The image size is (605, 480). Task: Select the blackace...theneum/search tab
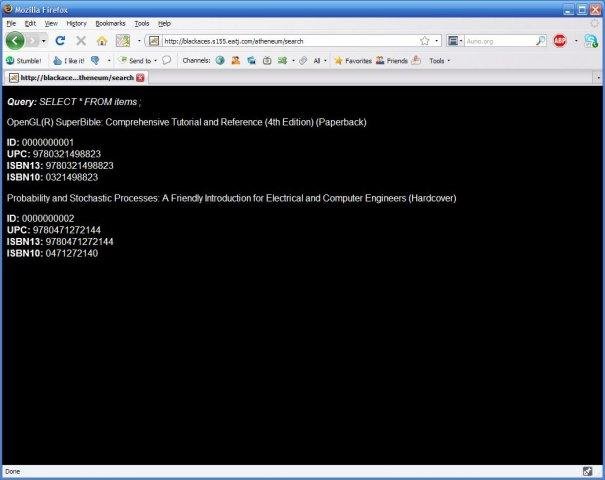(x=76, y=78)
